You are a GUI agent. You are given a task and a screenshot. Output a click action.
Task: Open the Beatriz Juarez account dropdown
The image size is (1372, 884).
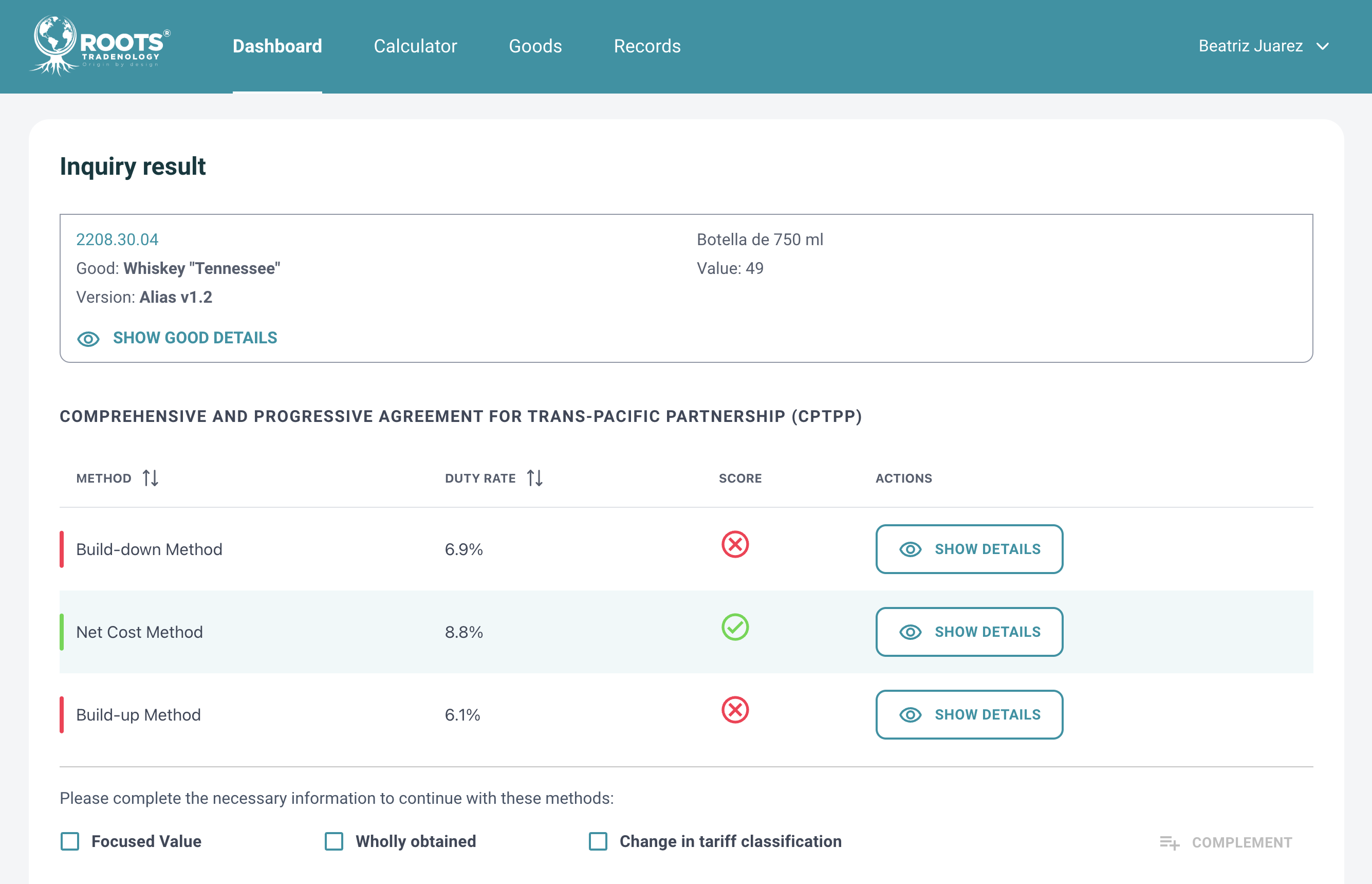[x=1250, y=46]
